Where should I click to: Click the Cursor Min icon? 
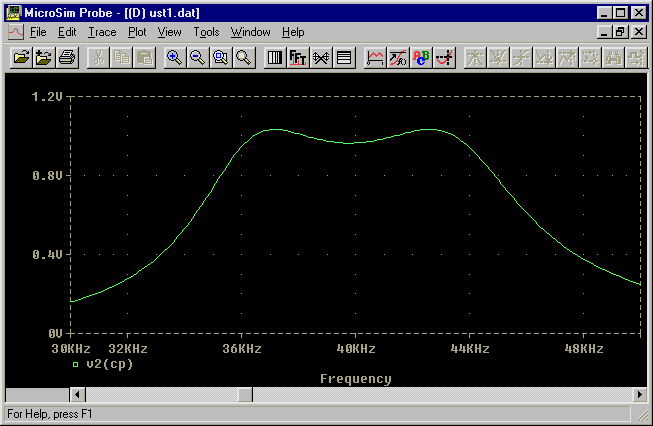coord(544,57)
